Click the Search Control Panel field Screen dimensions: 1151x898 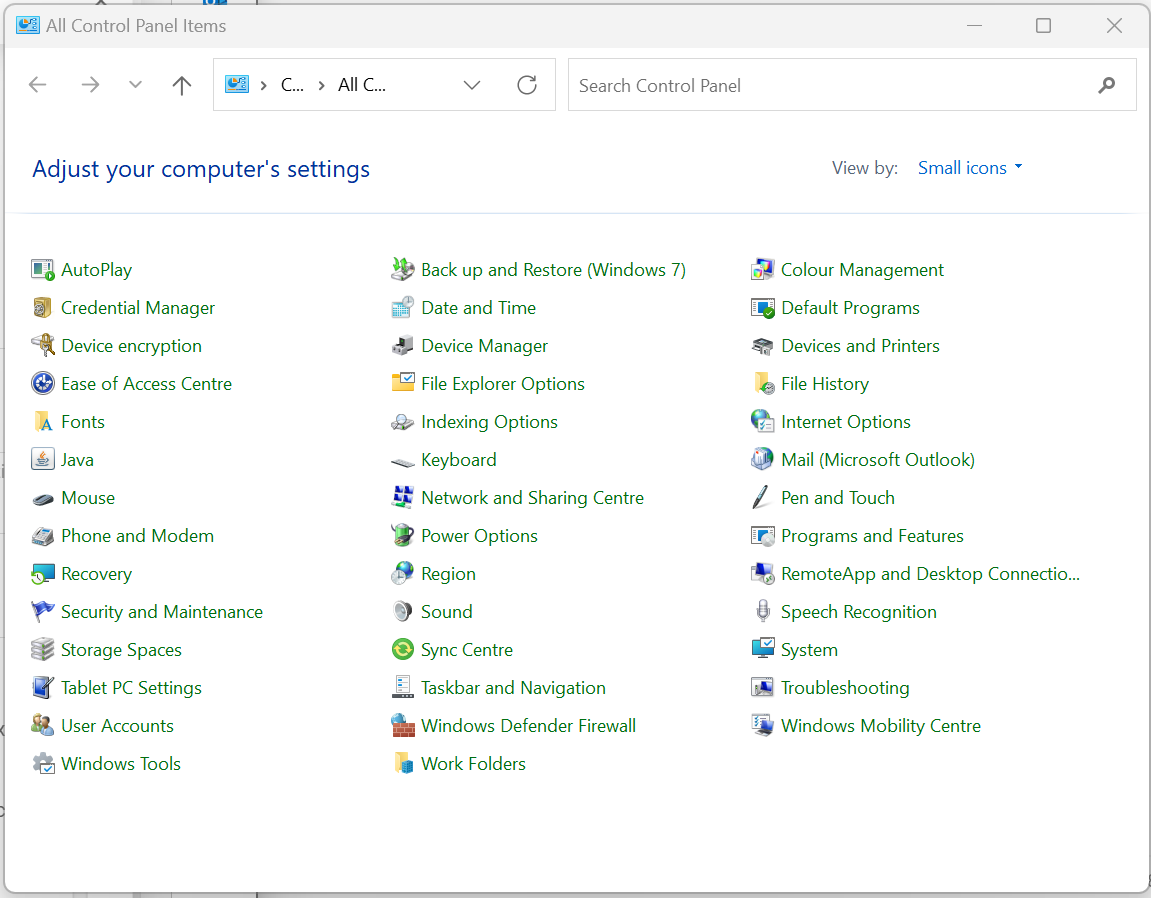pyautogui.click(x=852, y=85)
